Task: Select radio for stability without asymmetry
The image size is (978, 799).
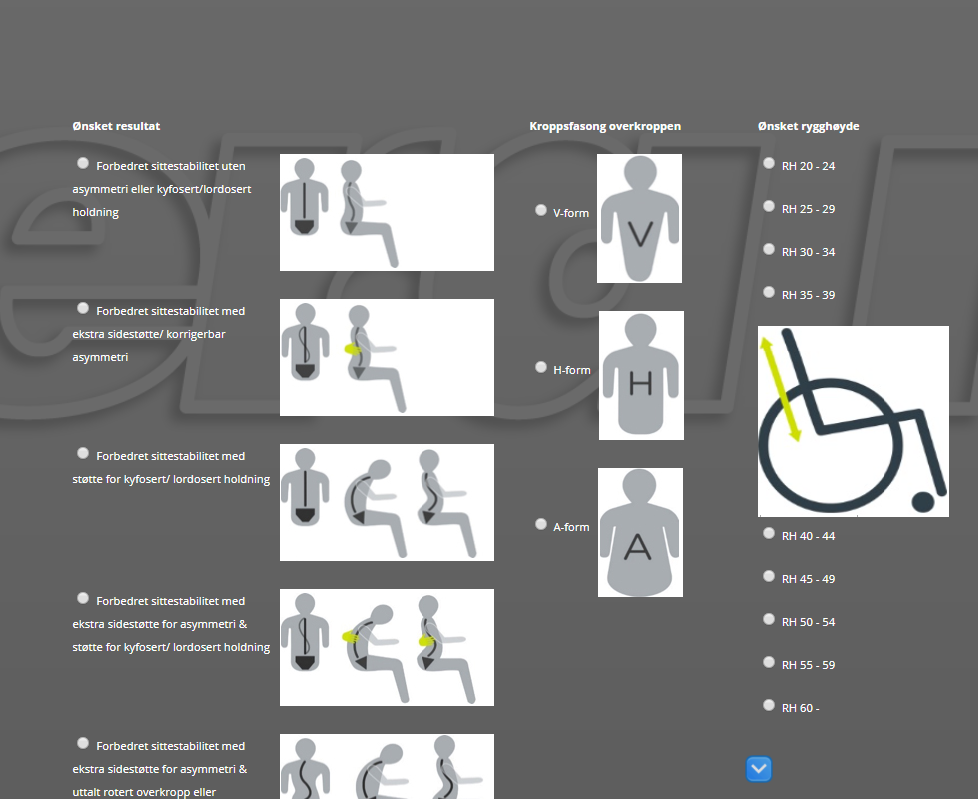Action: 82,163
